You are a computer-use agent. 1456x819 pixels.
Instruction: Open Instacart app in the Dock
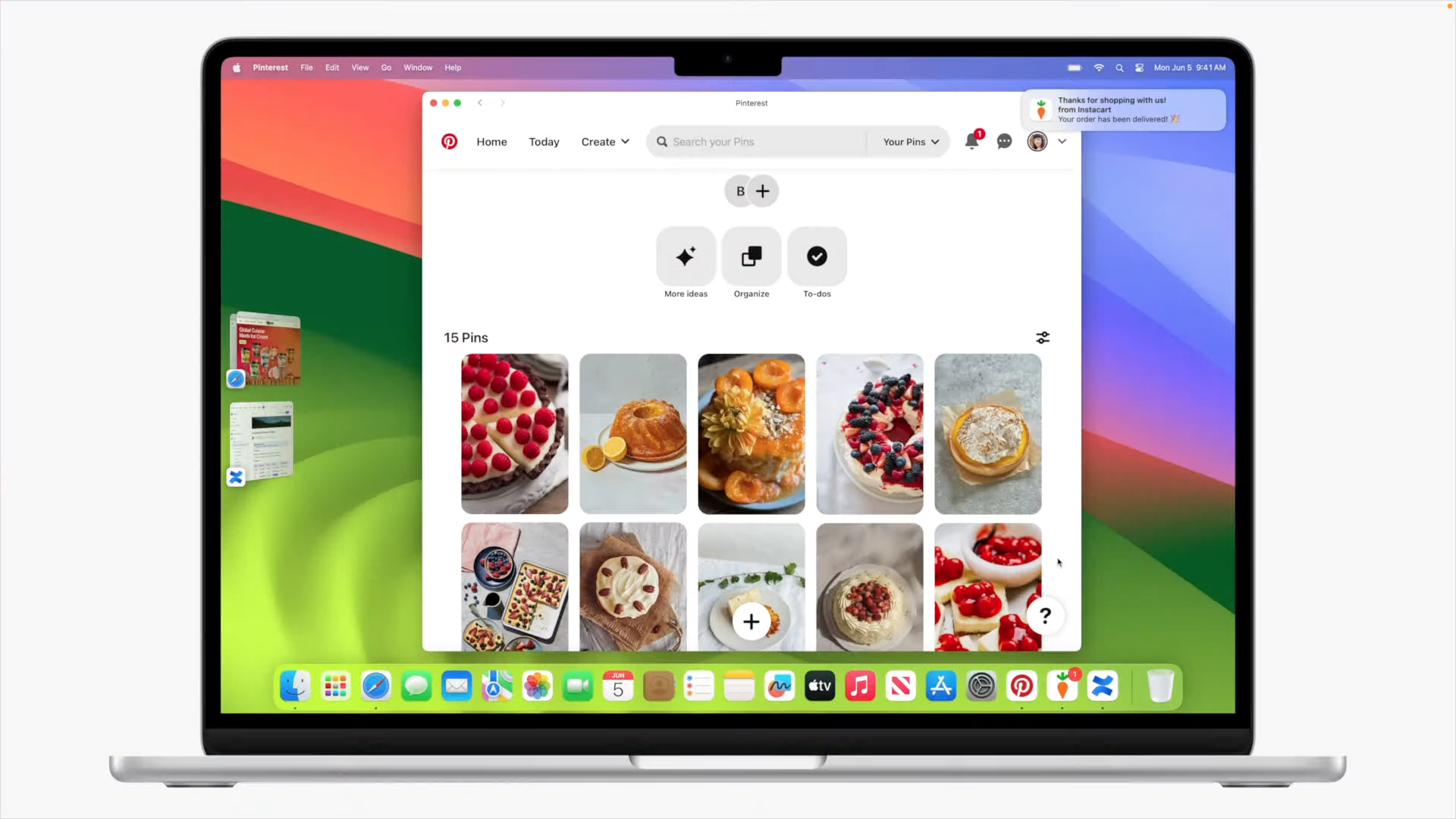pos(1062,687)
